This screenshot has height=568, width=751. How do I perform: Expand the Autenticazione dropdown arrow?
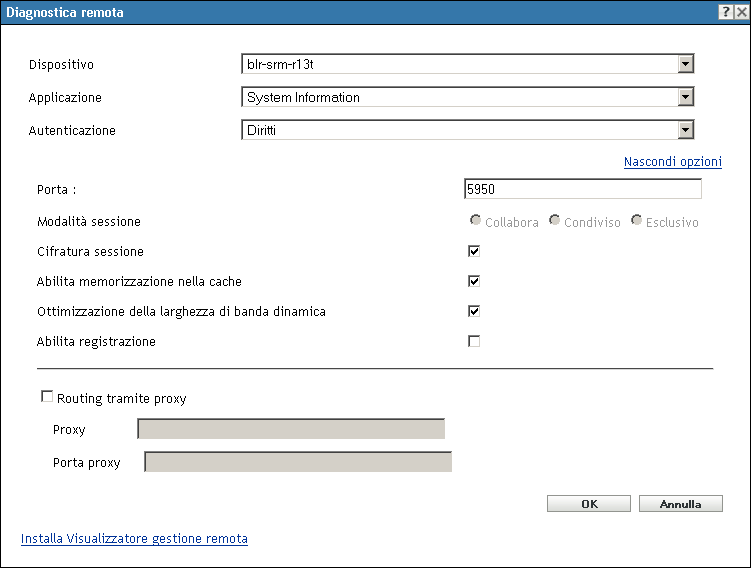(x=685, y=130)
